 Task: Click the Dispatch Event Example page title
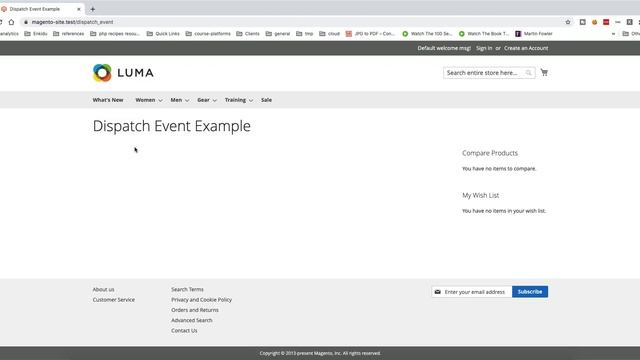(x=171, y=126)
